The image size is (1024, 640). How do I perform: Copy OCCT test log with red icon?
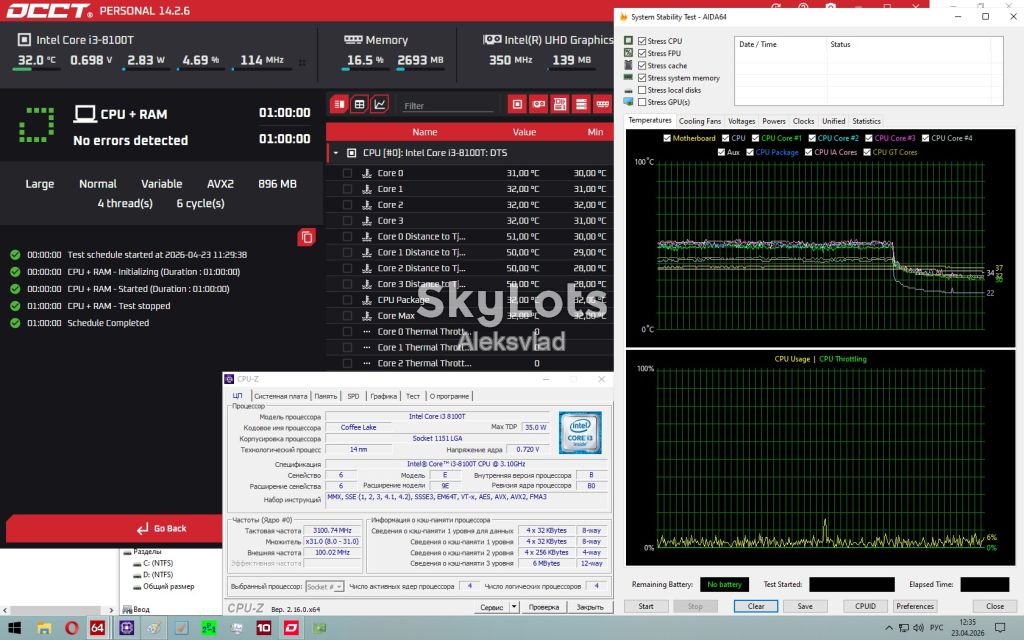(306, 237)
